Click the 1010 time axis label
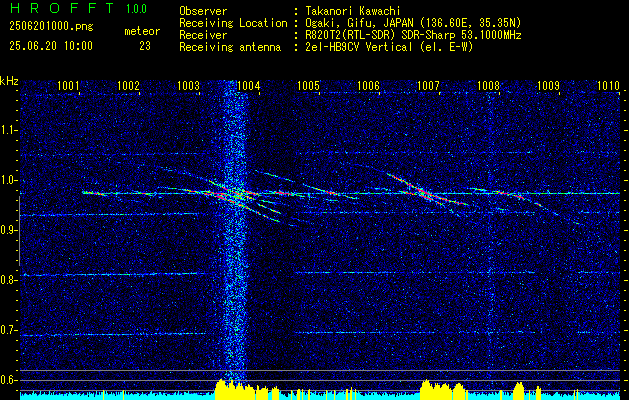 point(609,85)
